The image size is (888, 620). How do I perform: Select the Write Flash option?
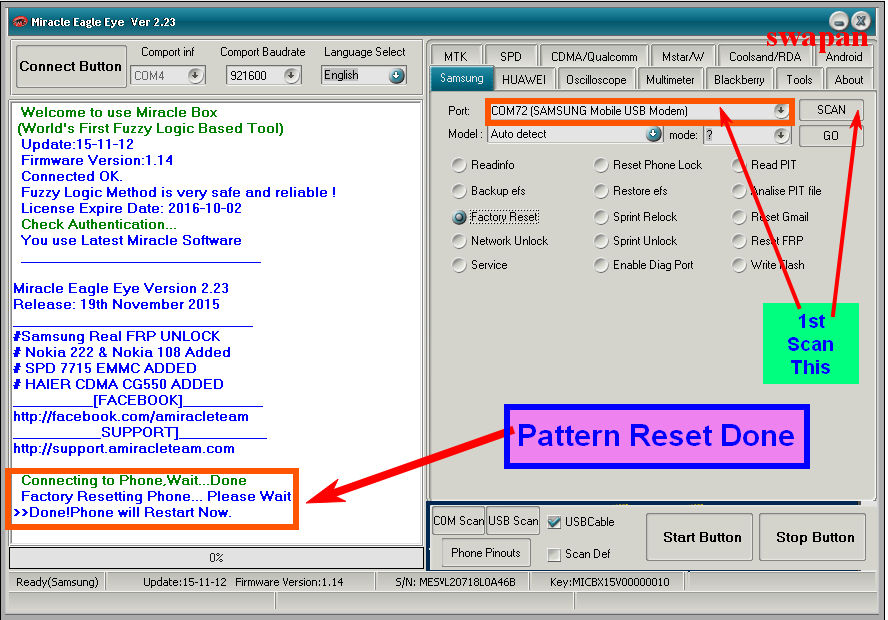tap(769, 264)
